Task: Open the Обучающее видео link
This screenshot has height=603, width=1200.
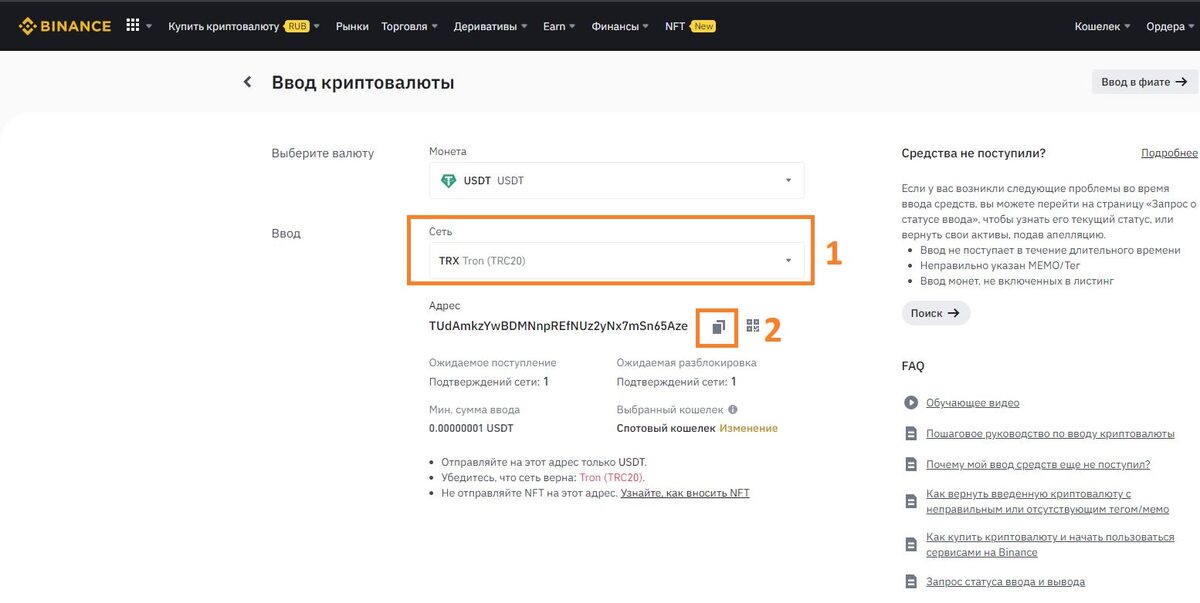Action: click(x=973, y=403)
